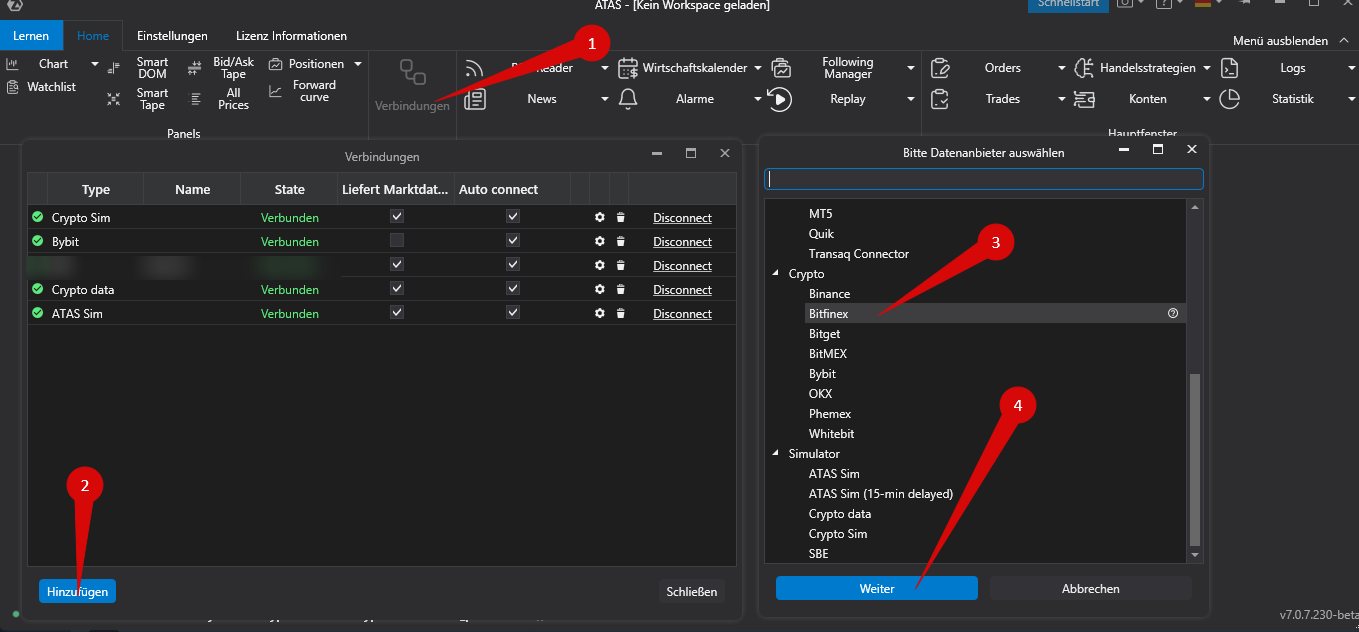Click the Wirtschaftskalender calendar icon

628,68
